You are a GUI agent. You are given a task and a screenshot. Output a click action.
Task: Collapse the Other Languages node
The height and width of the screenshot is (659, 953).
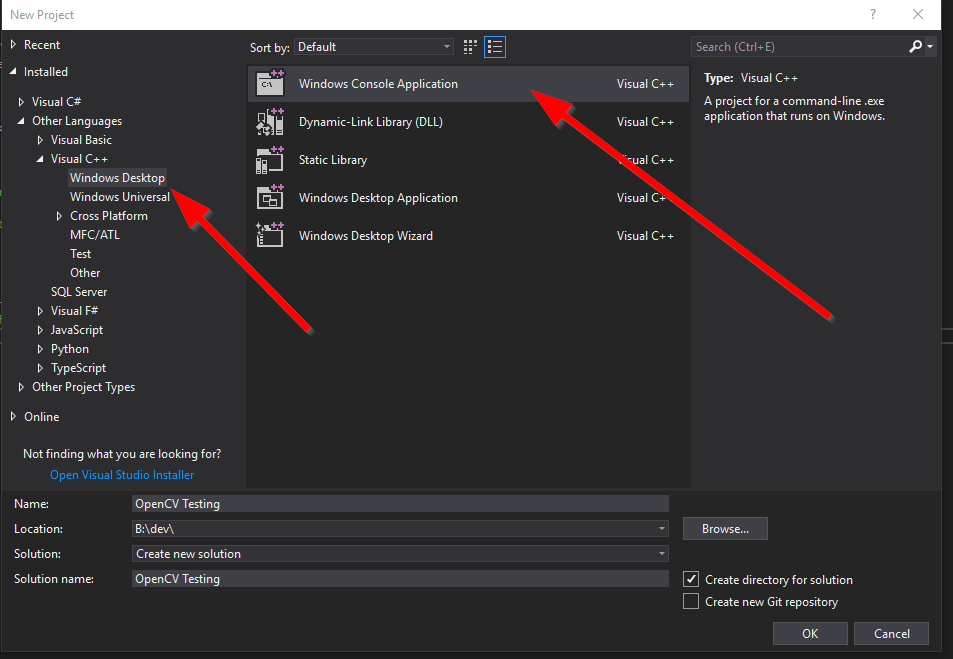(x=21, y=121)
